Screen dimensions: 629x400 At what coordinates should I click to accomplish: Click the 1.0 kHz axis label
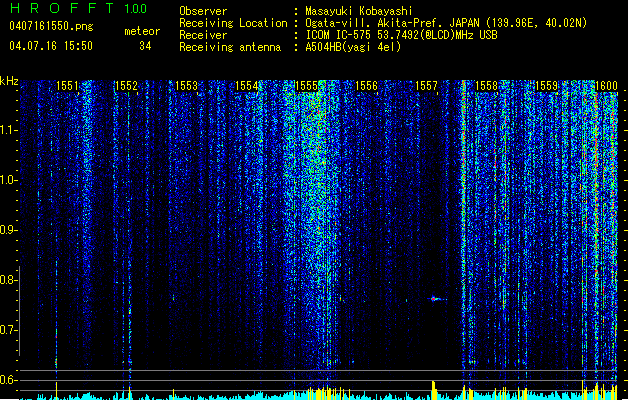[9, 180]
